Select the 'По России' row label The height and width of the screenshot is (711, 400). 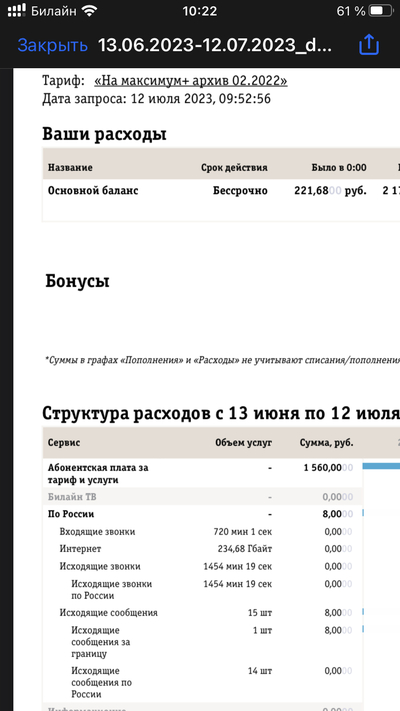point(71,514)
